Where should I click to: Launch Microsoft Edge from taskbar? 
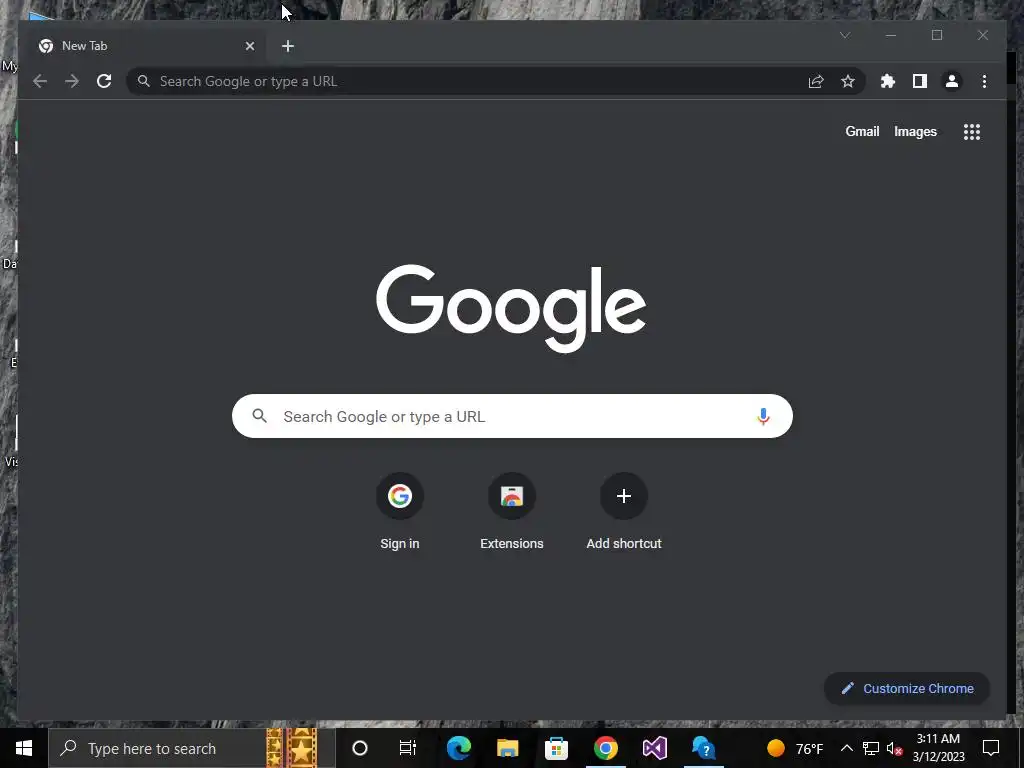coord(458,748)
